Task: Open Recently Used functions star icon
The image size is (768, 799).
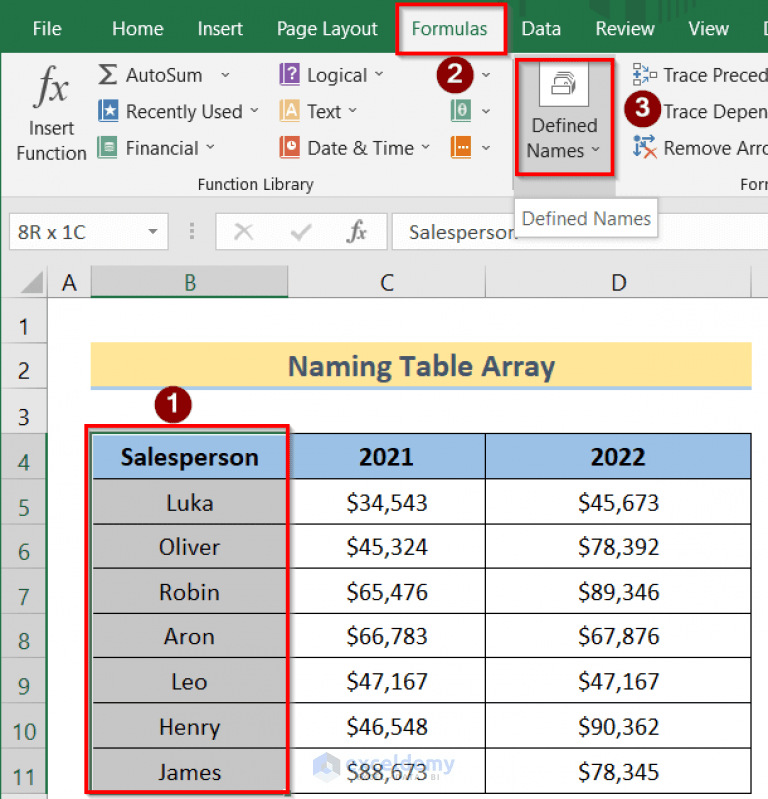Action: 108,111
